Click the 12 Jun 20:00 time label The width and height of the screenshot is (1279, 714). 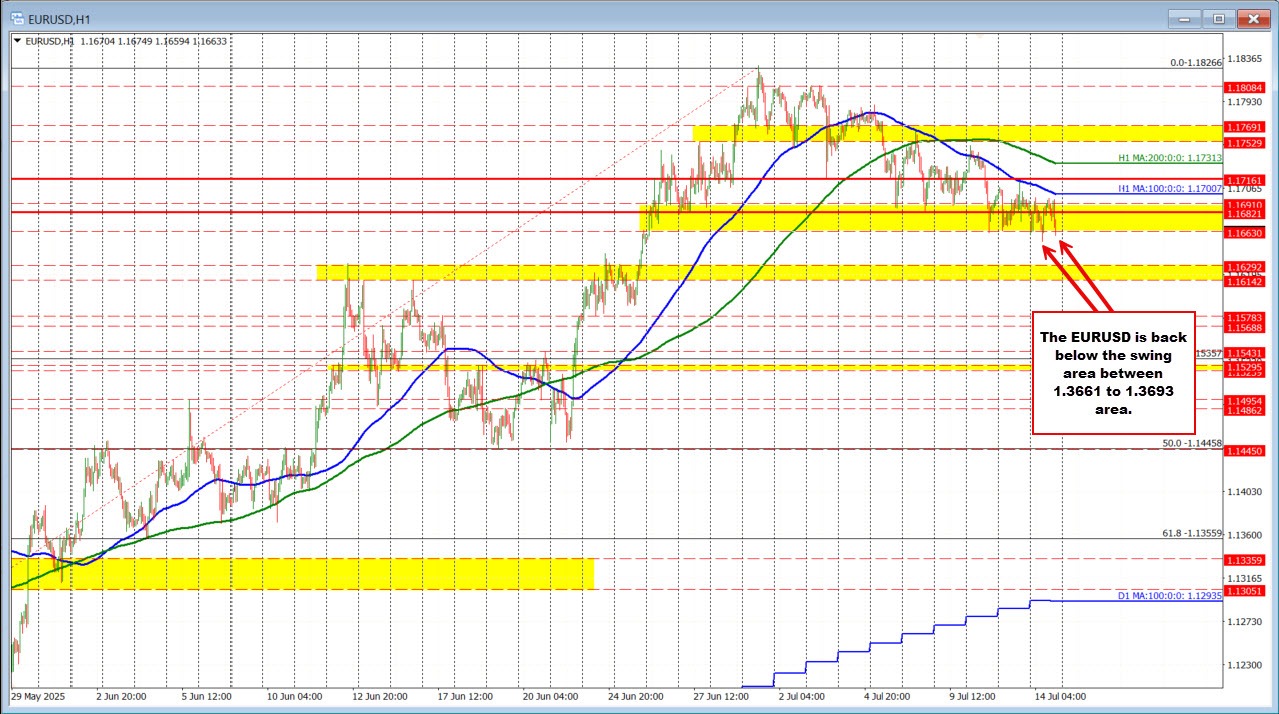(381, 696)
